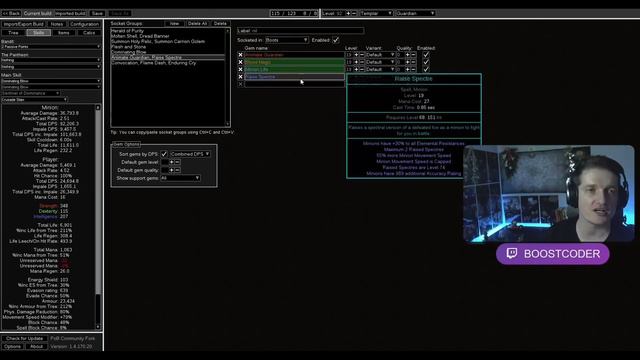Decrease default gem level with minus
The height and width of the screenshot is (360, 640).
click(177, 162)
